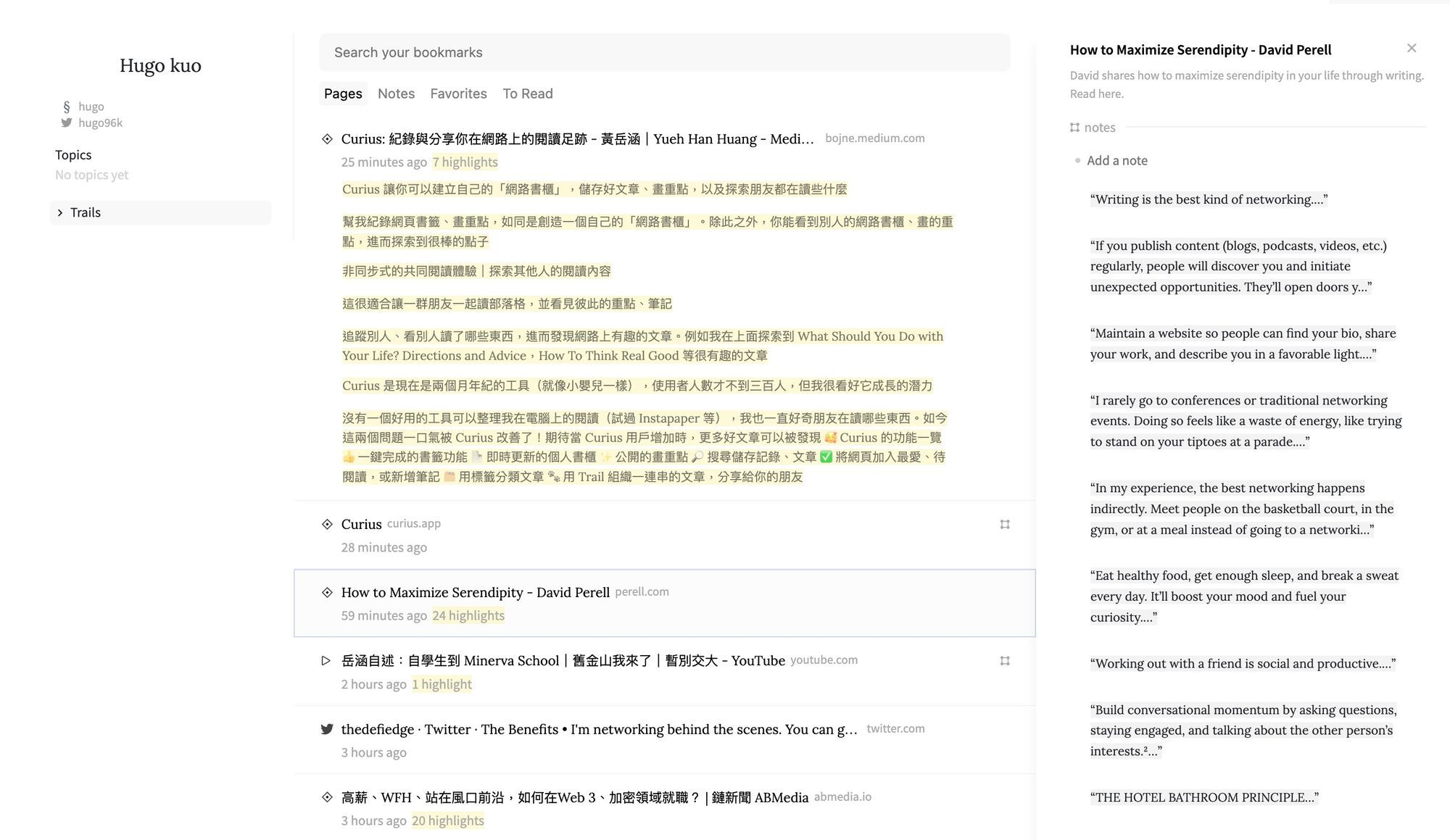Select the In my experience networking quote
Viewport: 1450px width, 840px height.
[1241, 509]
